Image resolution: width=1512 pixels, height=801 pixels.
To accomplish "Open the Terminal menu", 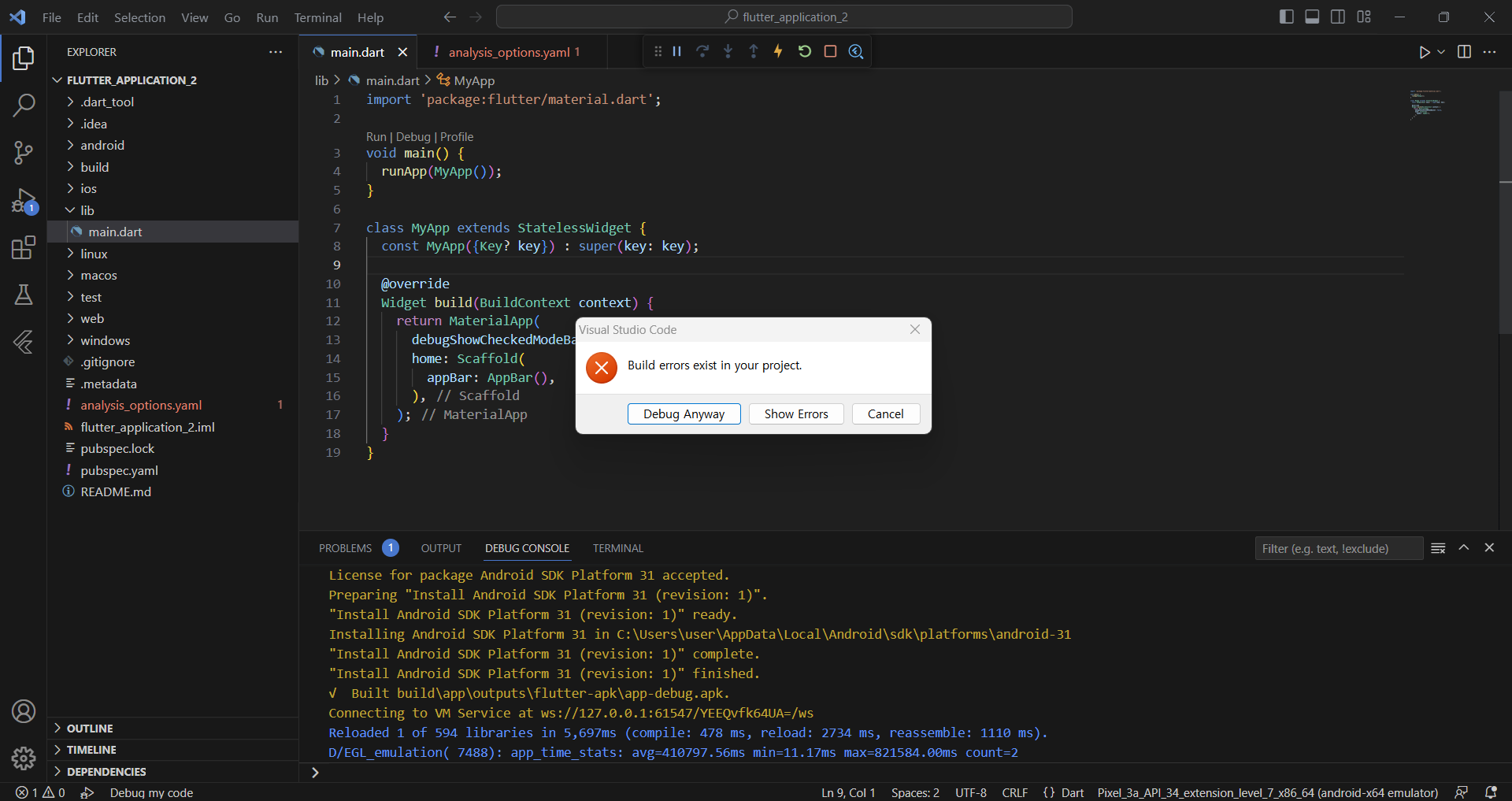I will point(317,17).
